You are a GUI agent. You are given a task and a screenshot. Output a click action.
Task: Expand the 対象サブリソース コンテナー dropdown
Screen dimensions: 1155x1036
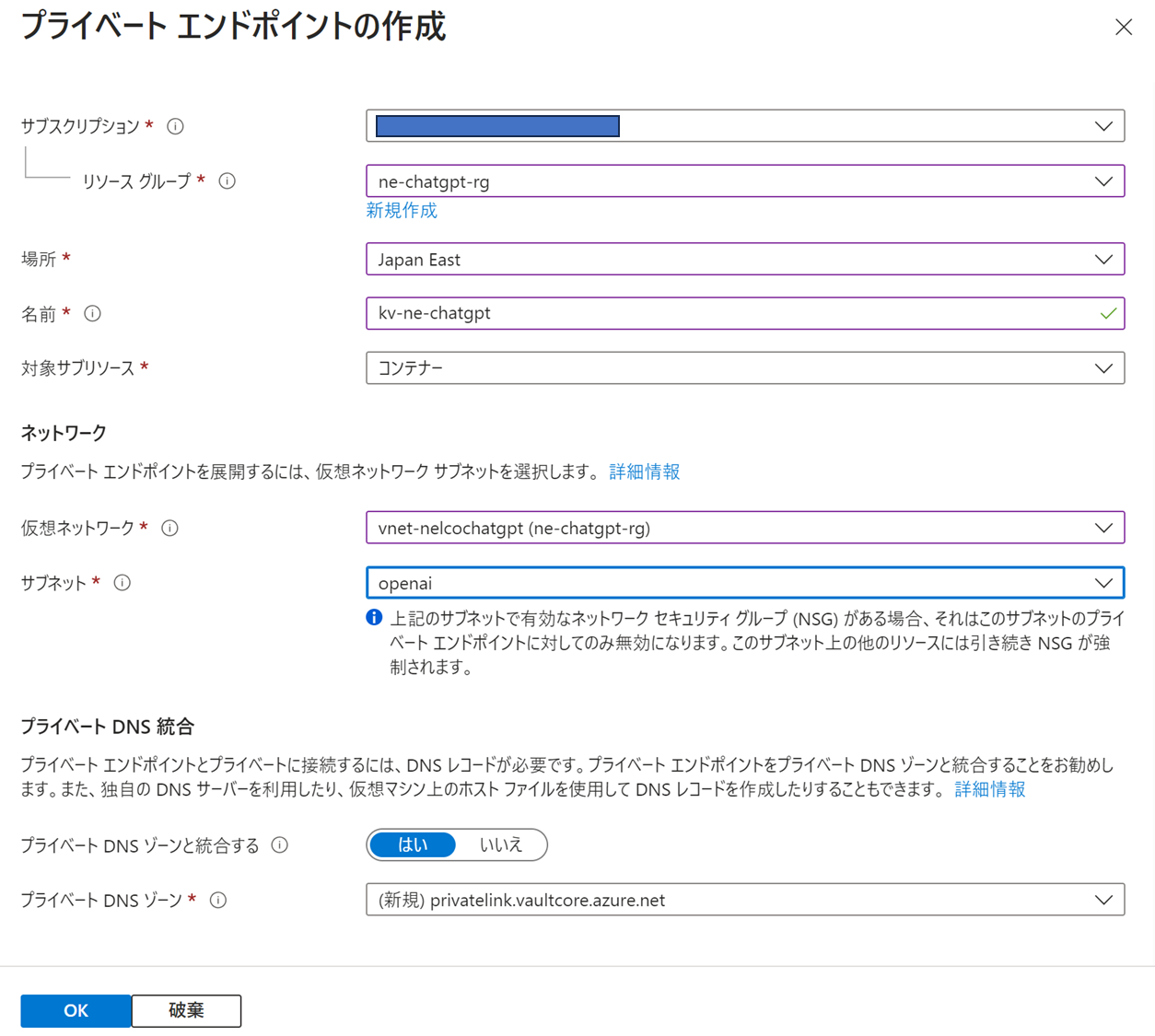pos(744,368)
